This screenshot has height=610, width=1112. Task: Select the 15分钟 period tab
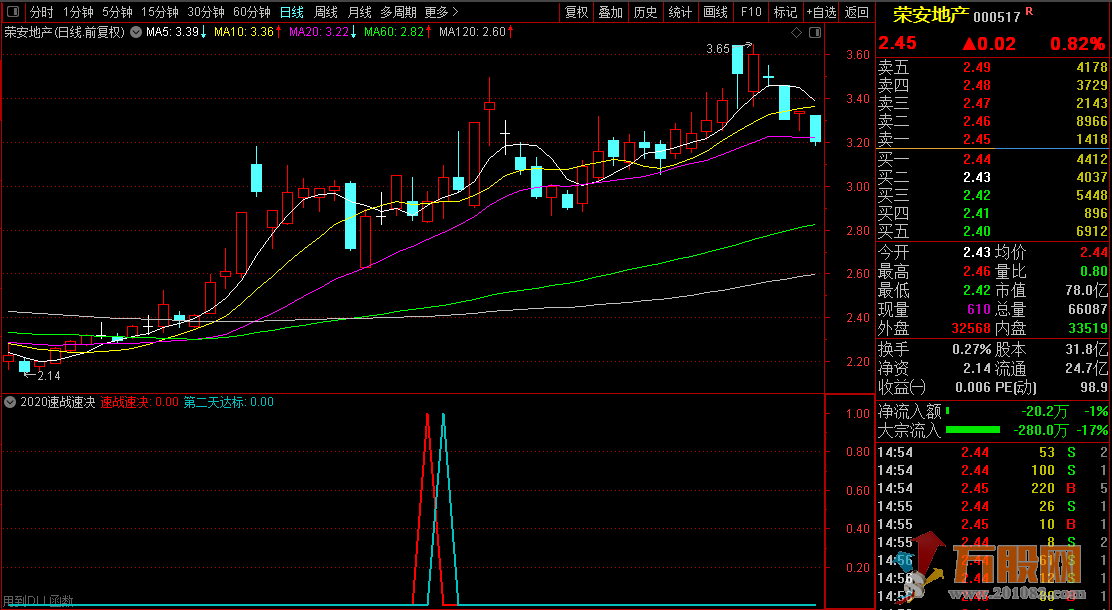(x=160, y=12)
